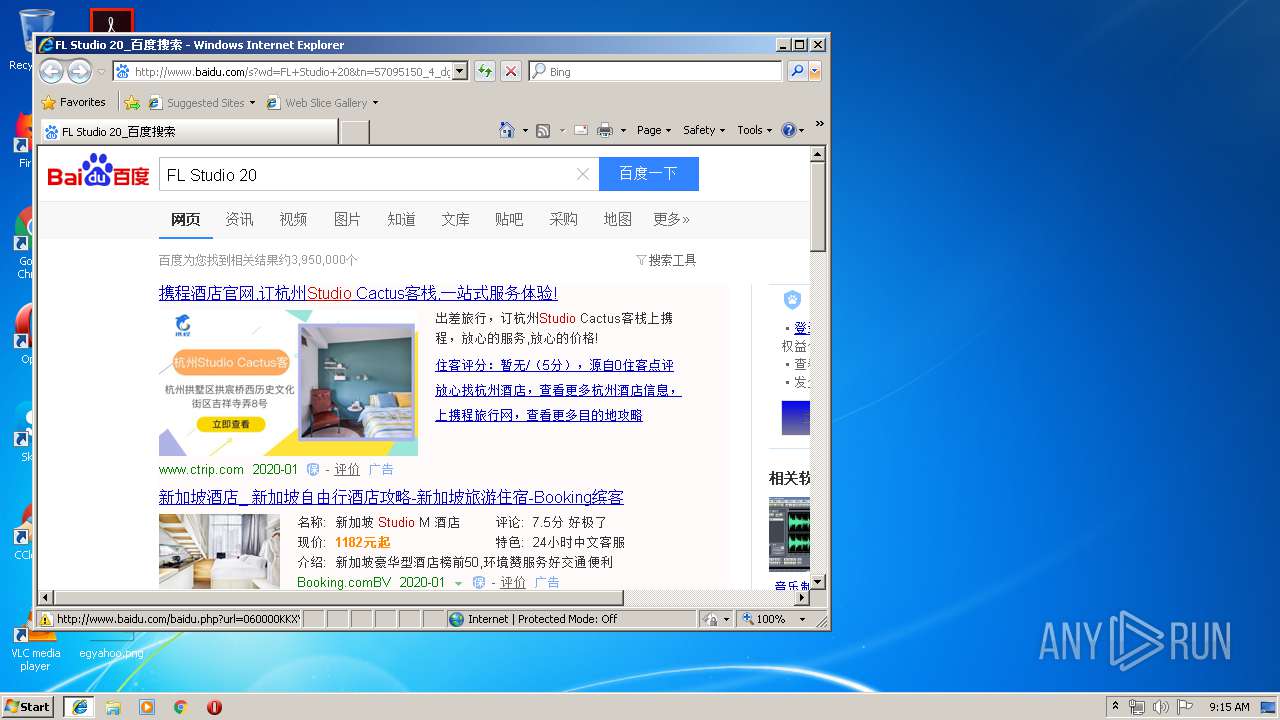Open the Read Mail envelope icon

click(581, 130)
